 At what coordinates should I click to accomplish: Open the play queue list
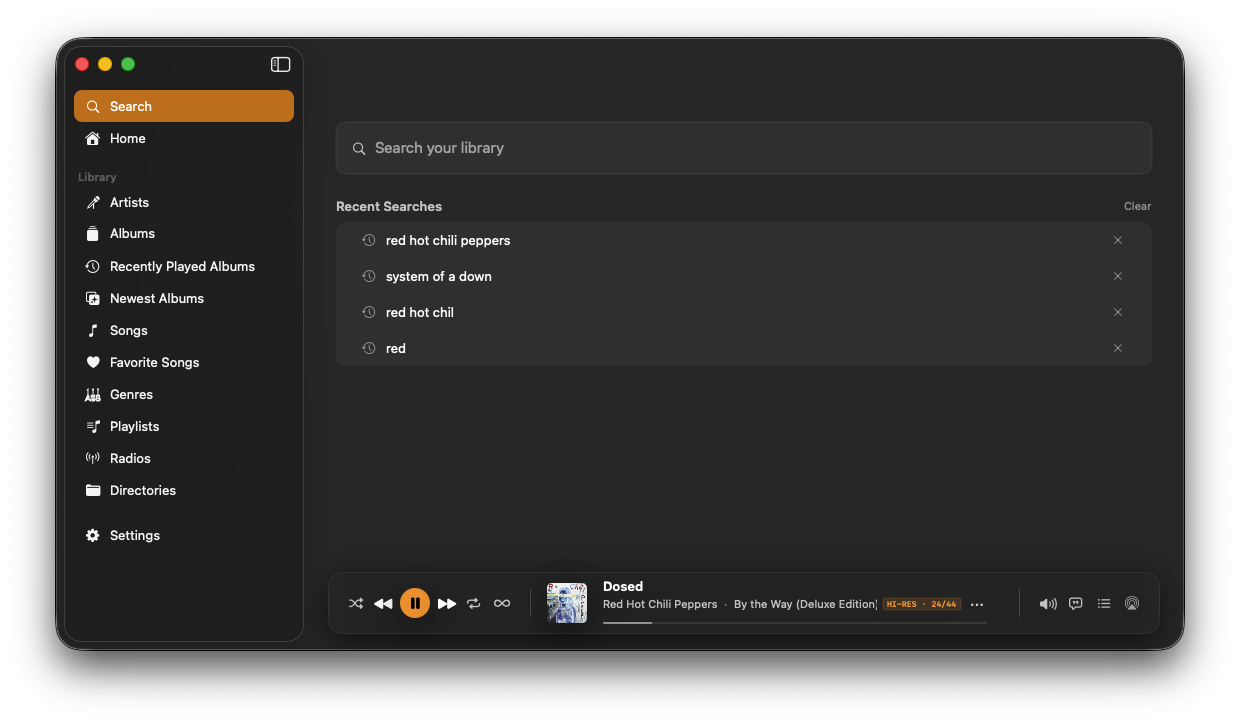coord(1103,603)
